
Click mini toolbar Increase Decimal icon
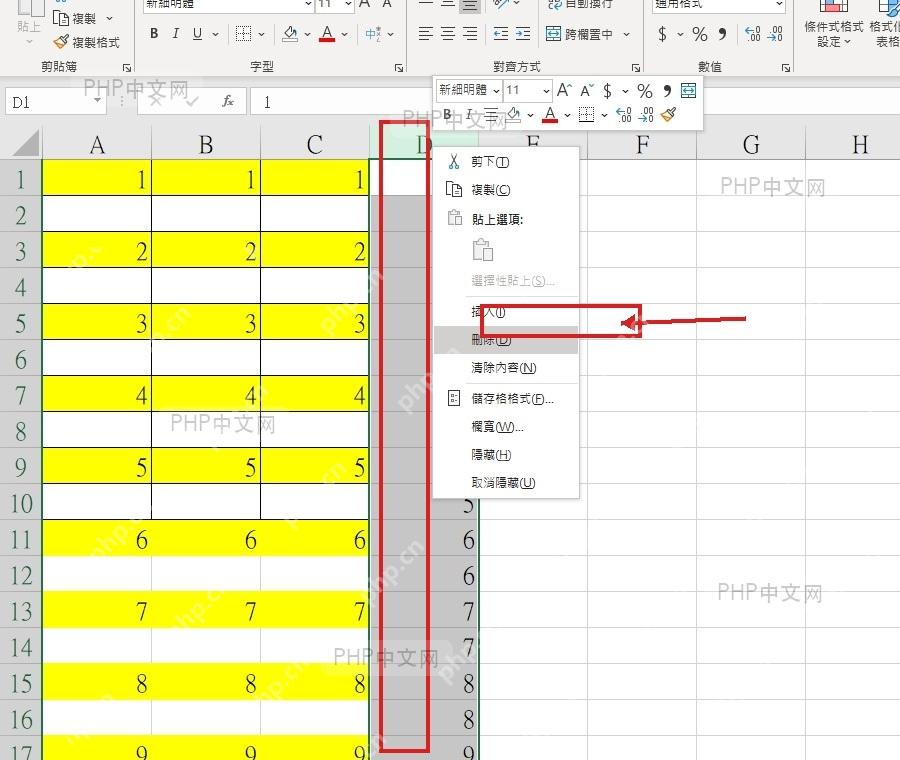click(624, 114)
